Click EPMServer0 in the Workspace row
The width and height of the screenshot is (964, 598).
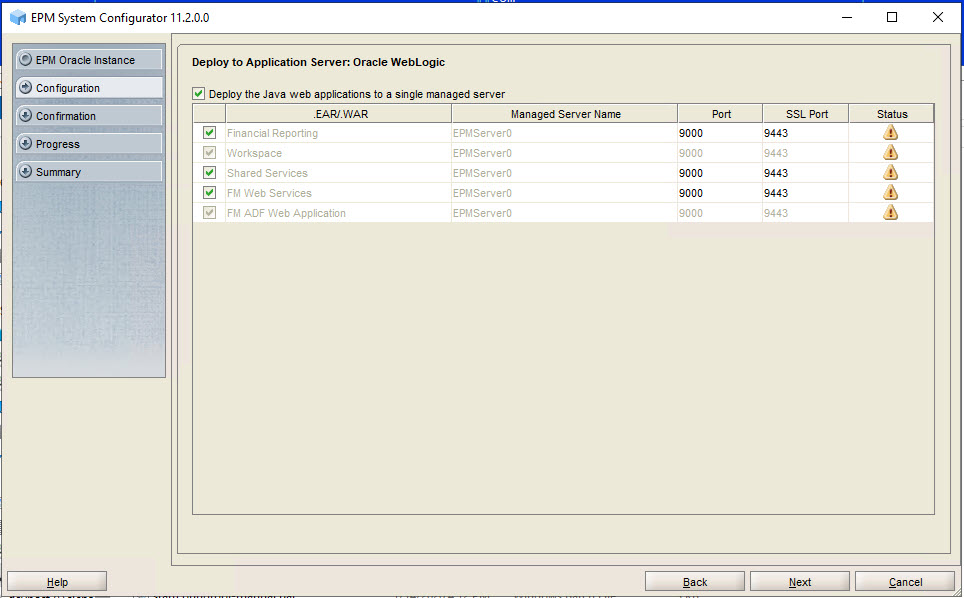tap(482, 153)
